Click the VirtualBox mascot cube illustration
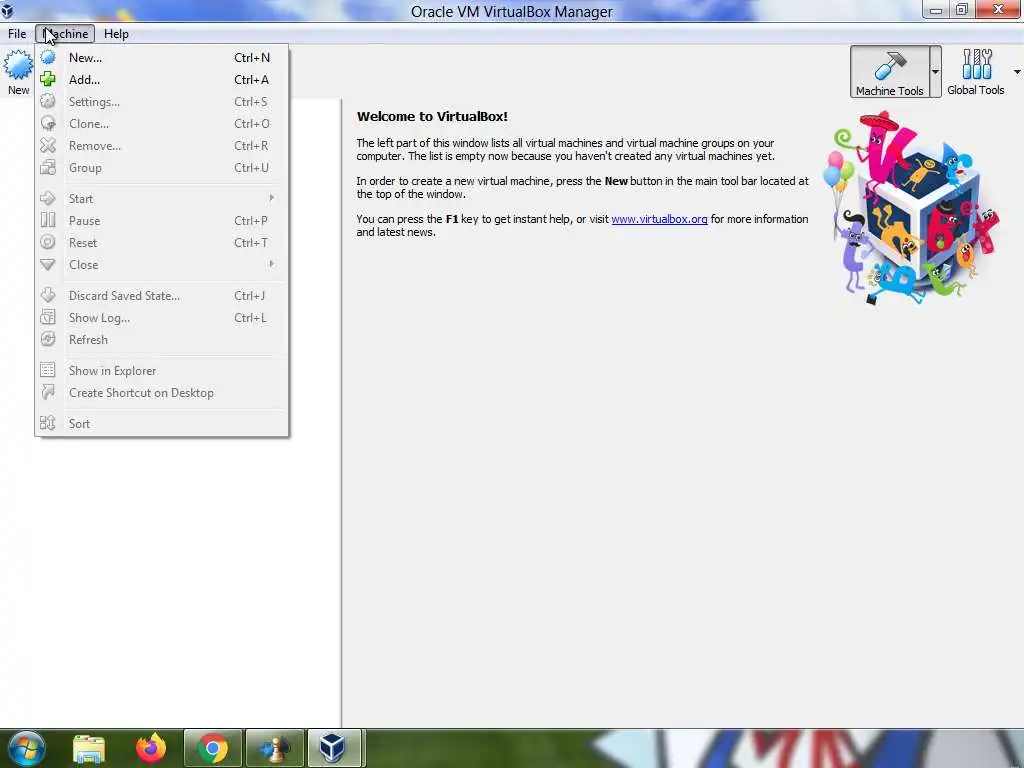 tap(913, 208)
